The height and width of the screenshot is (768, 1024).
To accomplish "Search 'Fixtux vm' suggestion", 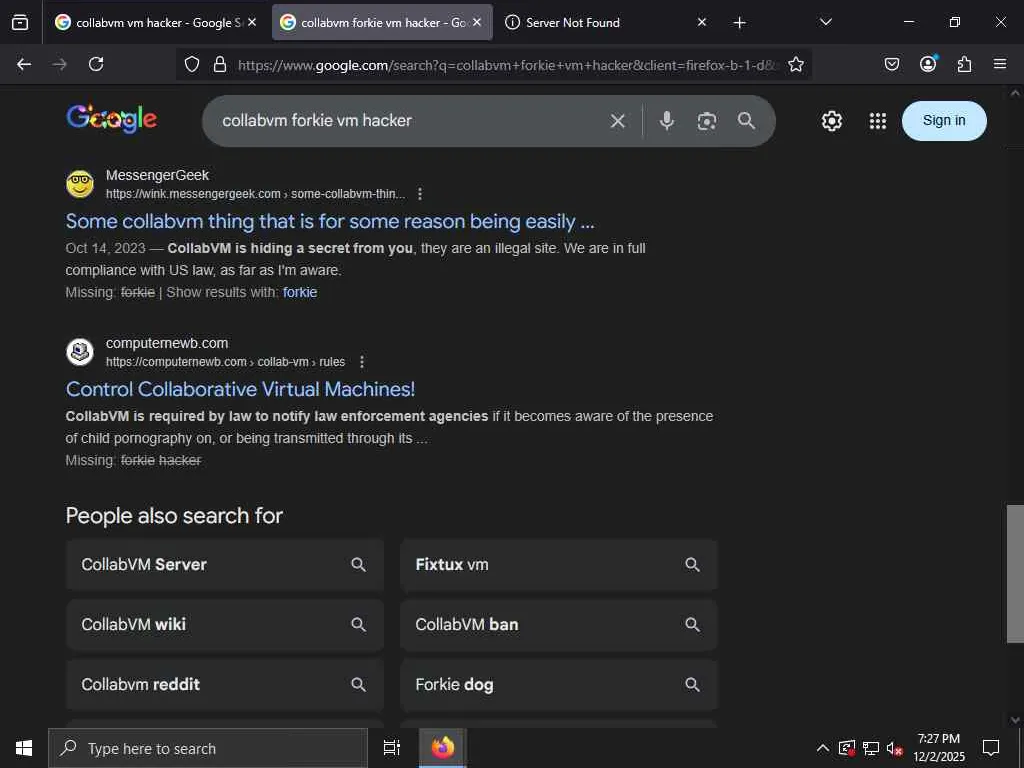I will [x=558, y=565].
